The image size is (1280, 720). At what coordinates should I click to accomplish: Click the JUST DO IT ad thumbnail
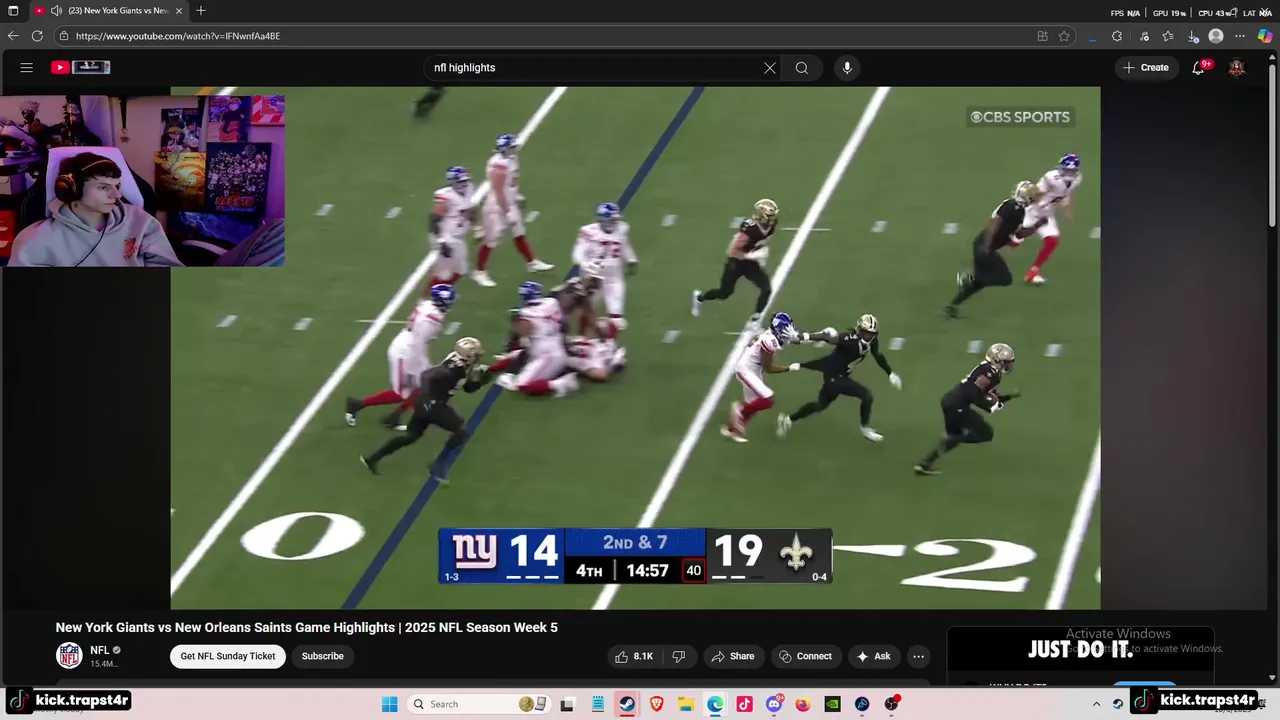[x=1080, y=650]
